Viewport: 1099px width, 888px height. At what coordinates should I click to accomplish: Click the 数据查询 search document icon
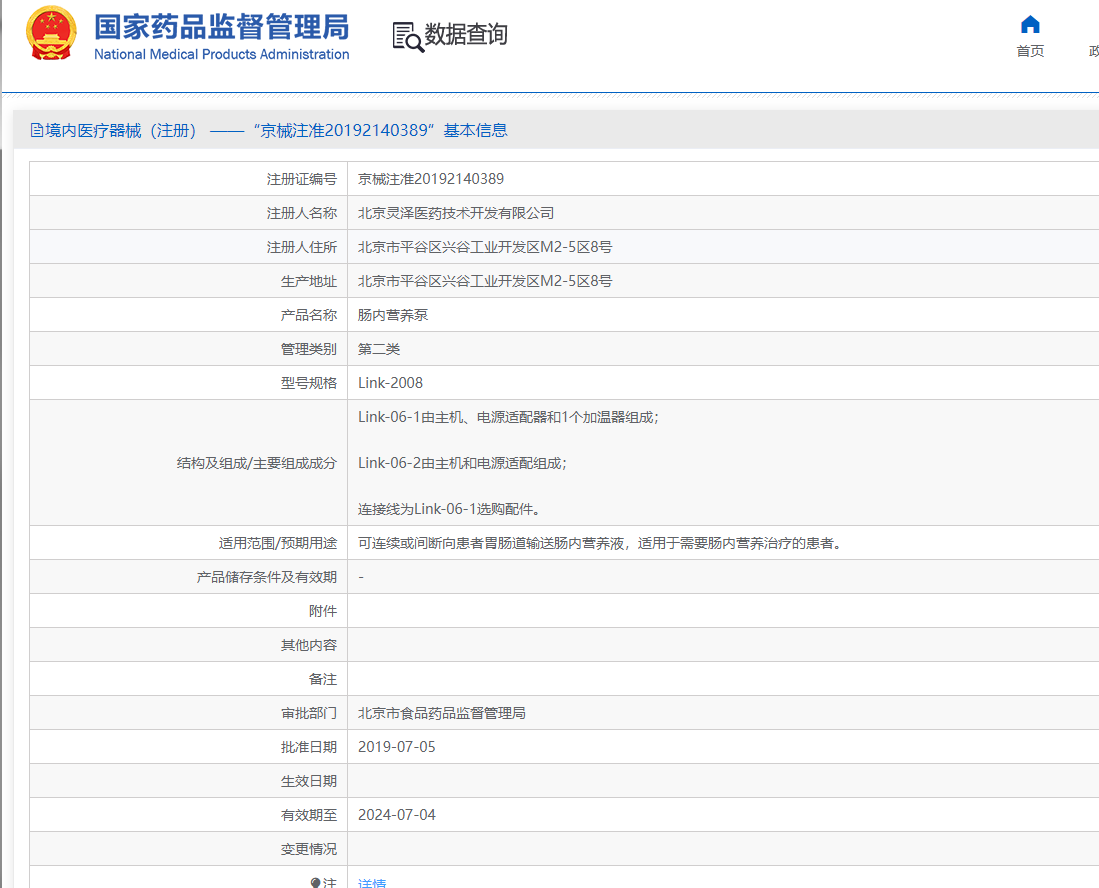click(x=408, y=36)
